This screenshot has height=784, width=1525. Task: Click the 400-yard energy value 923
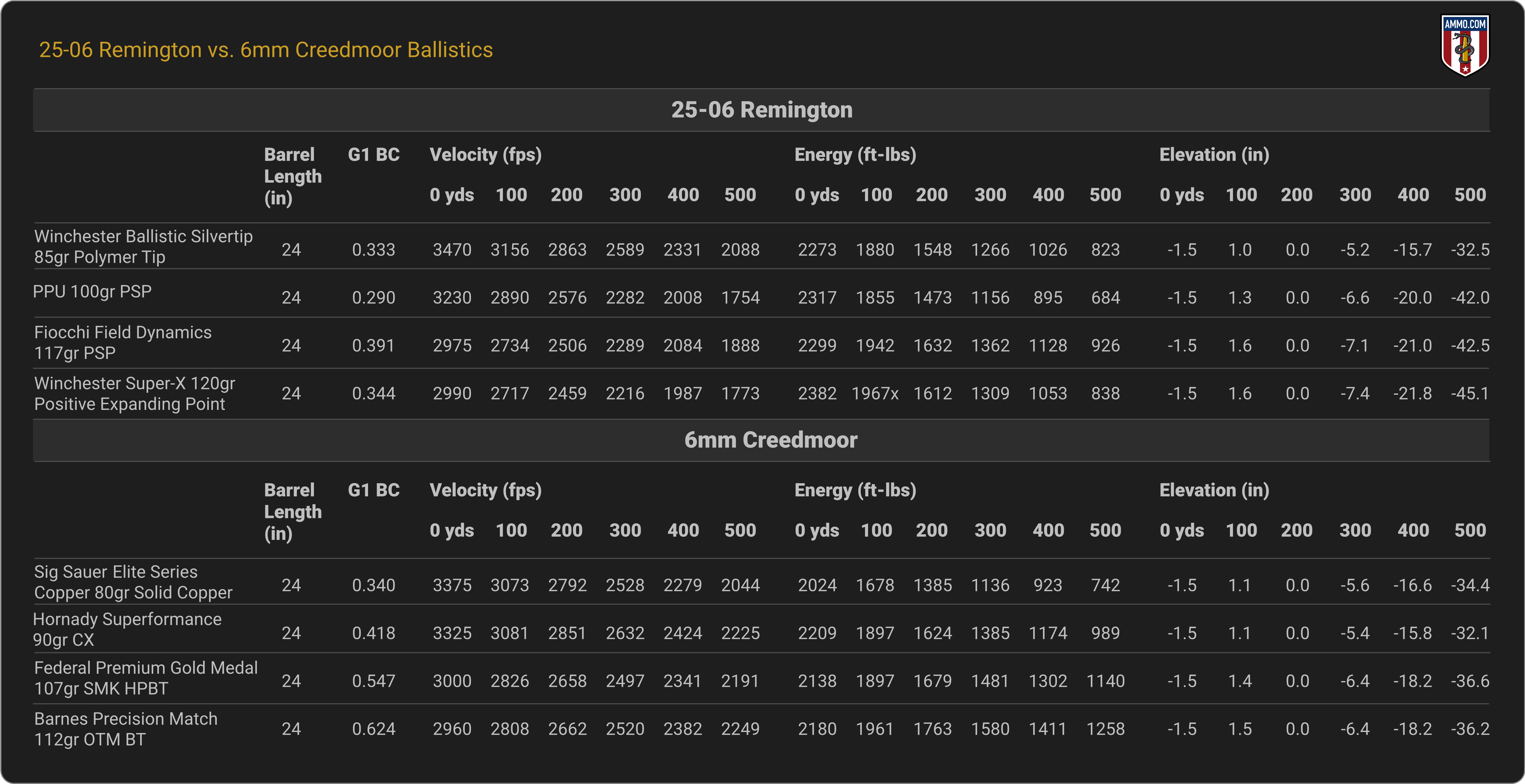(1048, 585)
